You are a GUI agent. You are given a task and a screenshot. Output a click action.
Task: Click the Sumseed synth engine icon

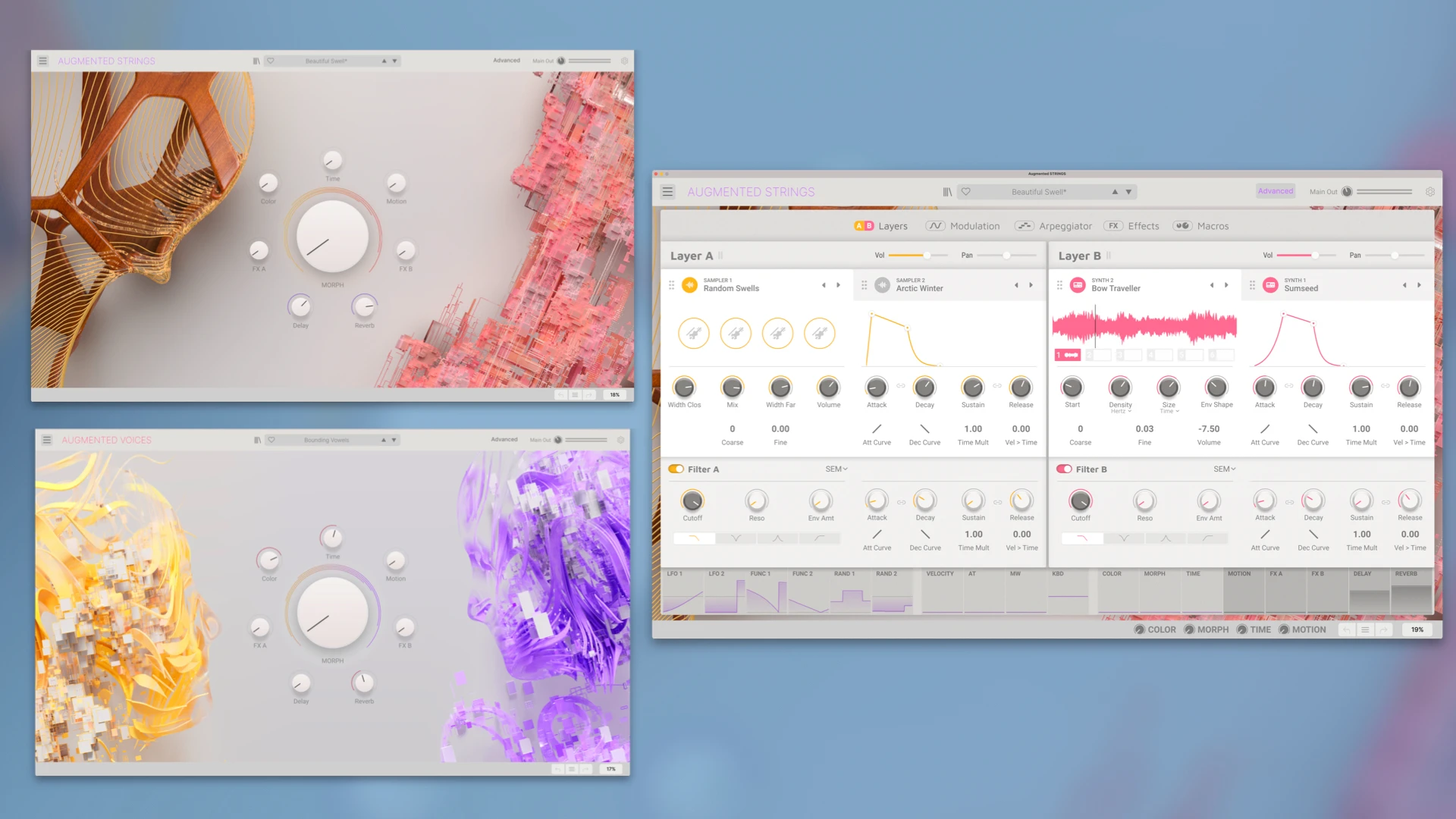pos(1270,285)
